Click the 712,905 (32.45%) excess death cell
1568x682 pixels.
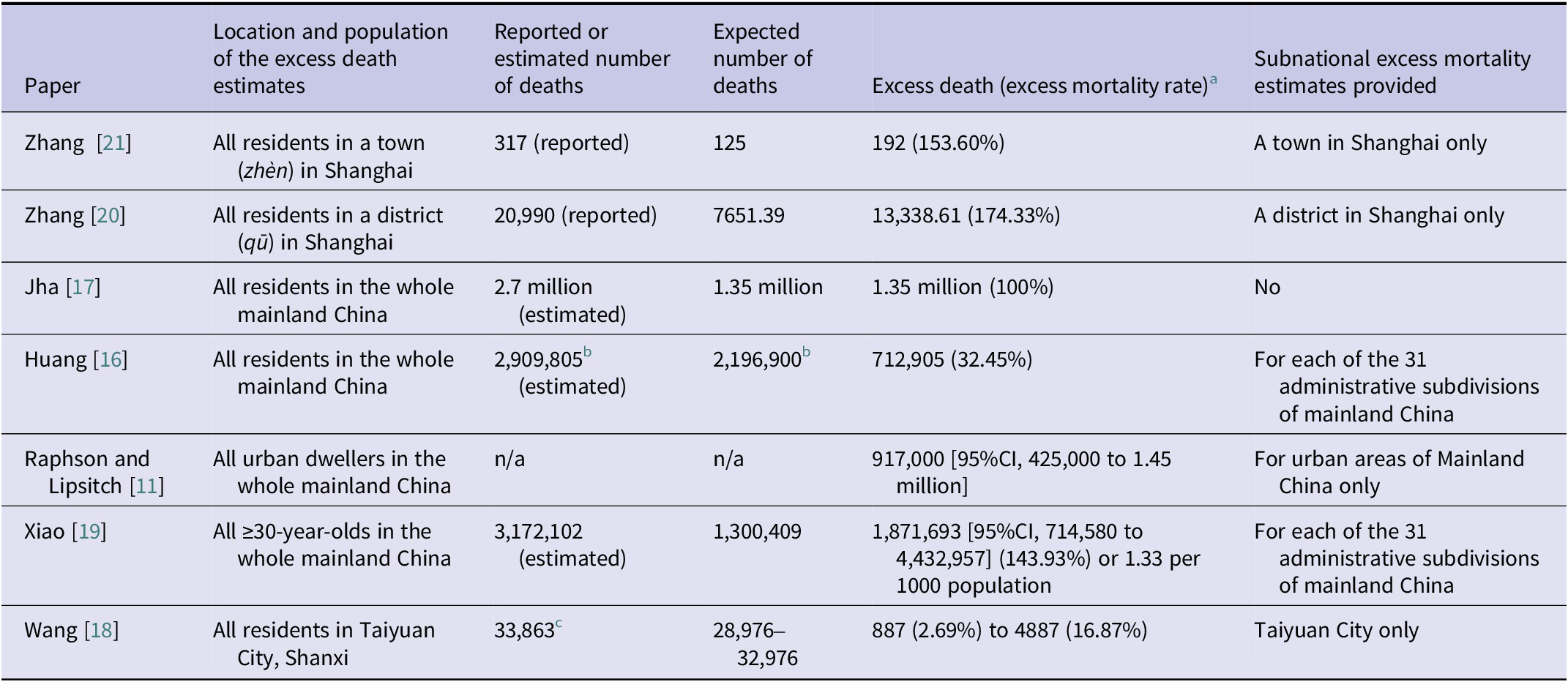point(952,359)
